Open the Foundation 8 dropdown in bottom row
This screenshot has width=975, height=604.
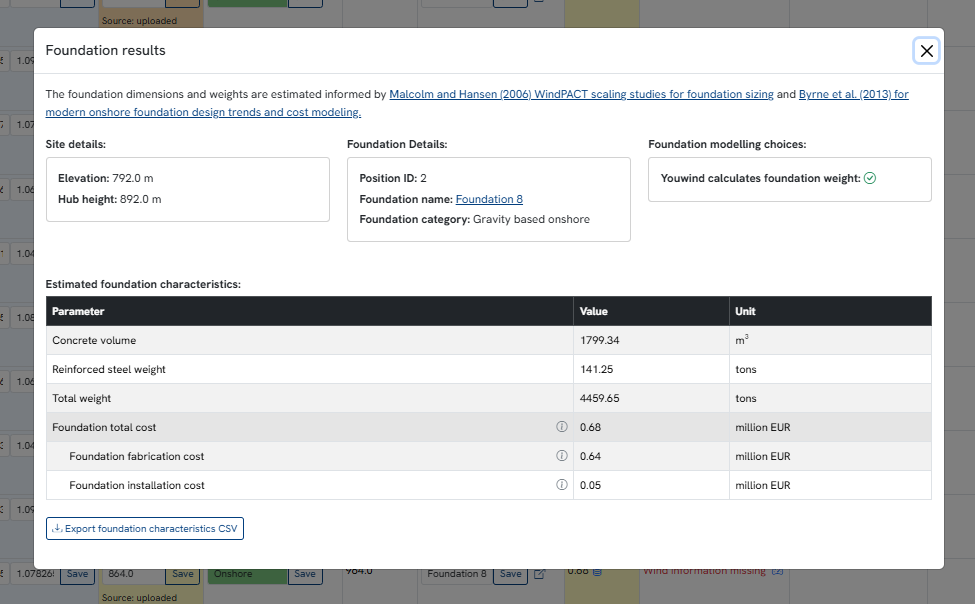(457, 574)
